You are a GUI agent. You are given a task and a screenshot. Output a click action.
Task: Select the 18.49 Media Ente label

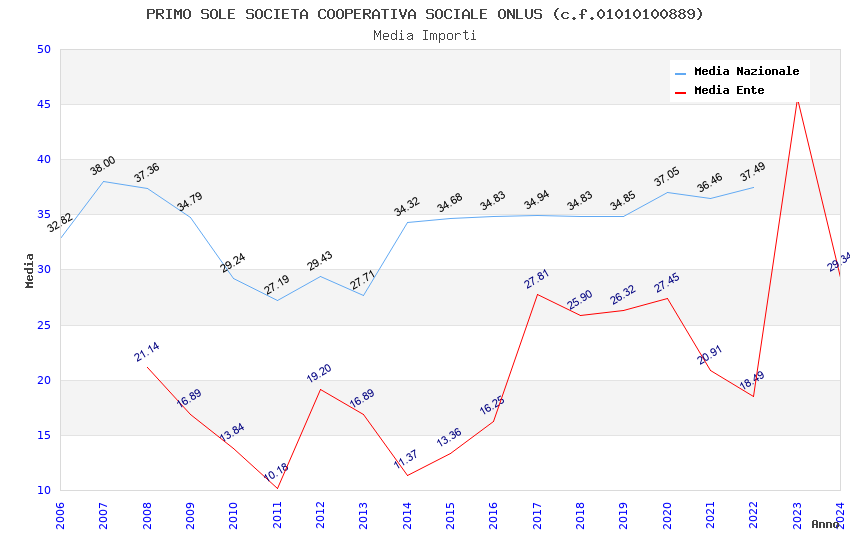point(752,380)
